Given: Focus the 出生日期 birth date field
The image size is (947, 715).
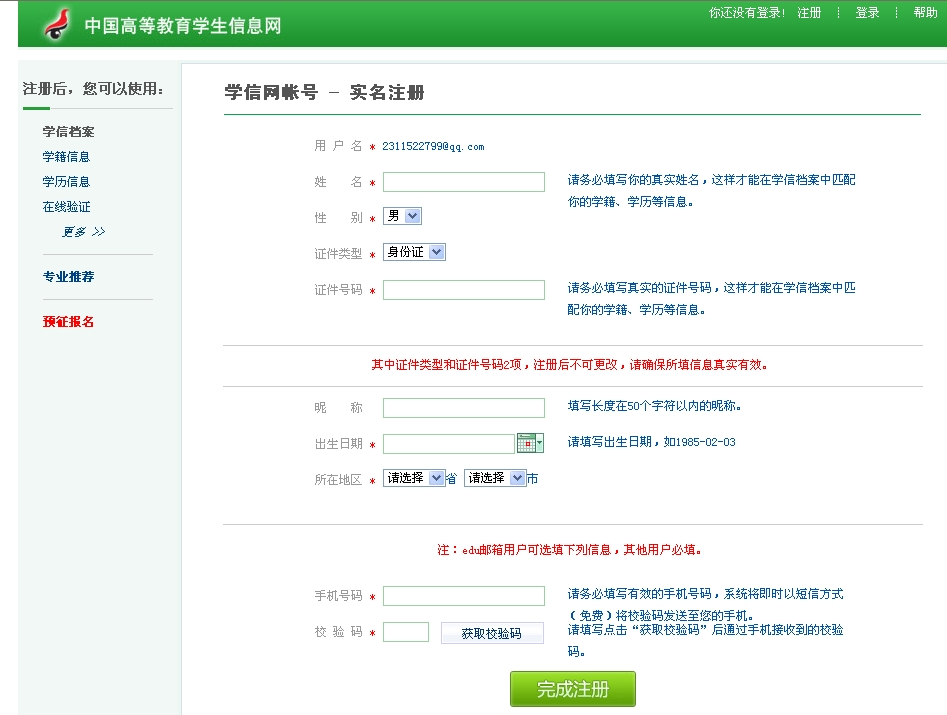Looking at the screenshot, I should (x=449, y=444).
